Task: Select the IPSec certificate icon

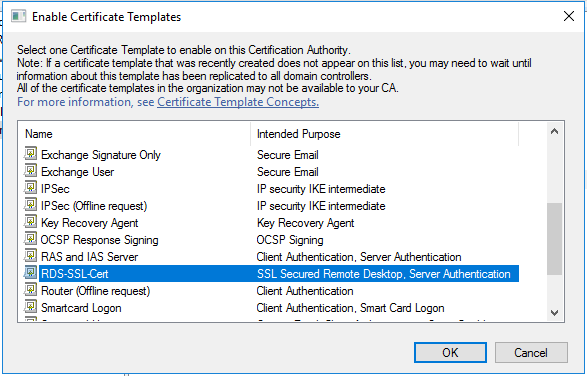Action: pos(31,188)
